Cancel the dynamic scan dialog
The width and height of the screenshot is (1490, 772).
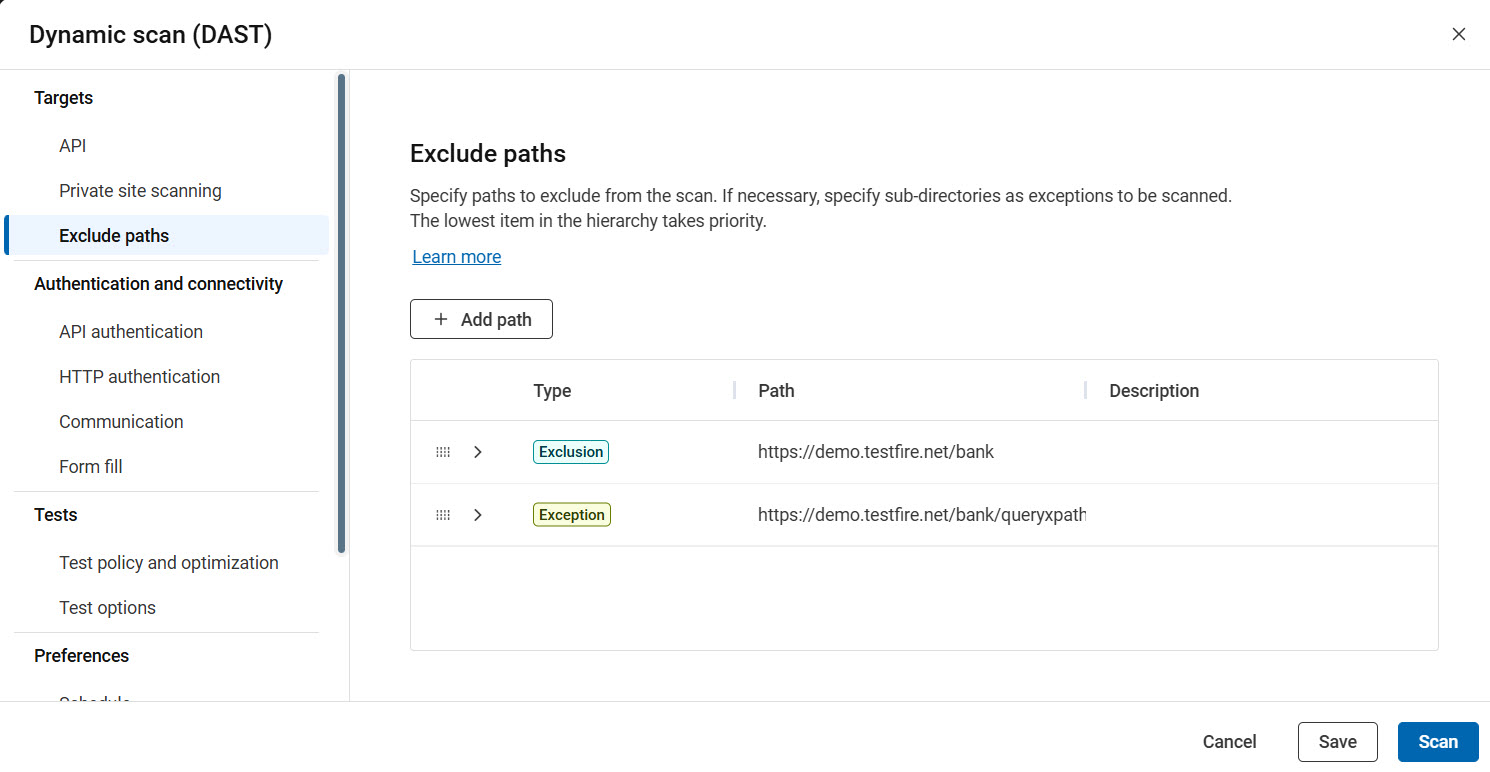pyautogui.click(x=1229, y=742)
